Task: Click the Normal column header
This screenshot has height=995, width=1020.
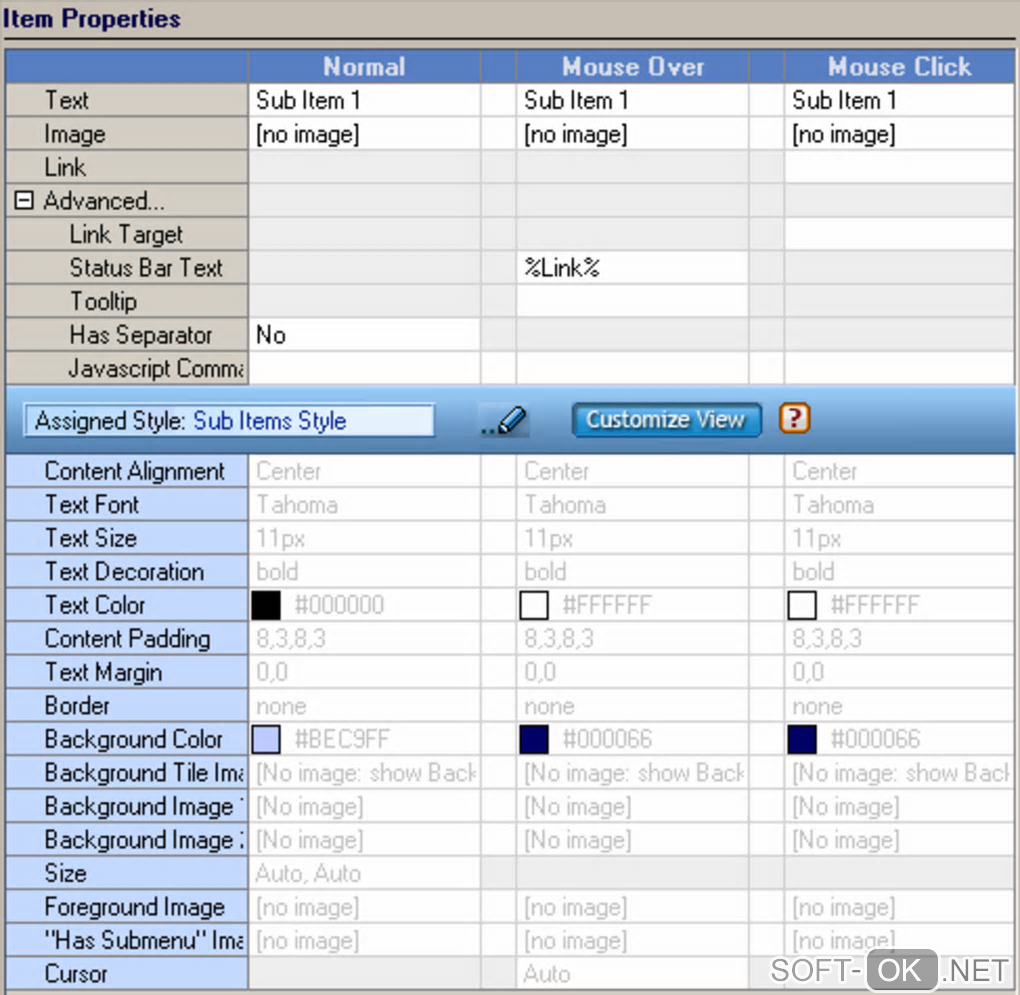Action: coord(364,66)
